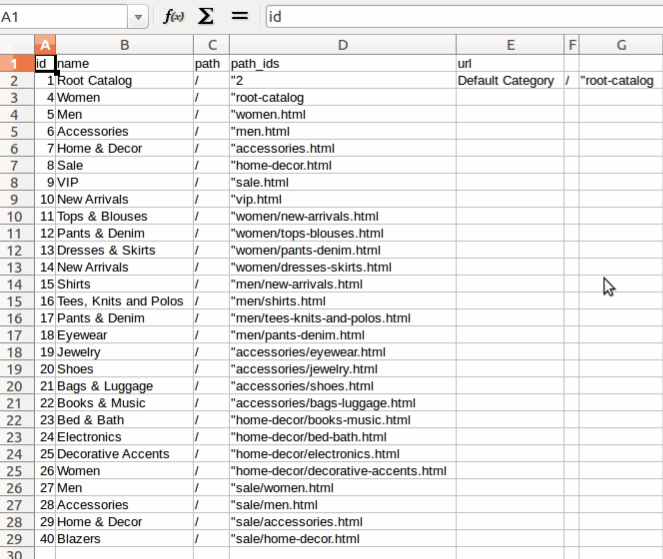The image size is (663, 559).
Task: Click the cell containing "vip.html
Action: (x=342, y=199)
